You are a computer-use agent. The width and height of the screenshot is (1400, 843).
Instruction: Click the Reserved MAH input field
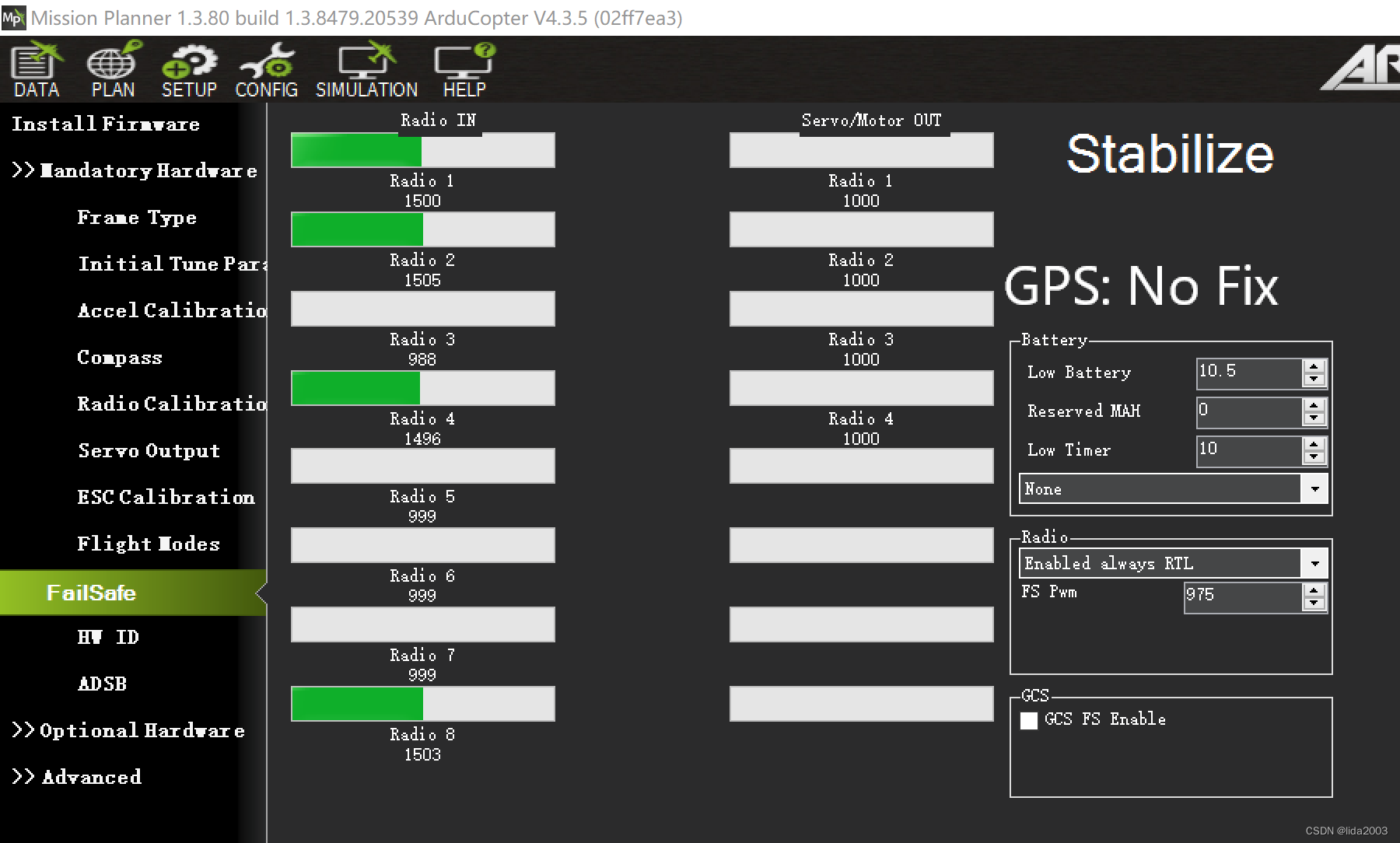(x=1249, y=411)
